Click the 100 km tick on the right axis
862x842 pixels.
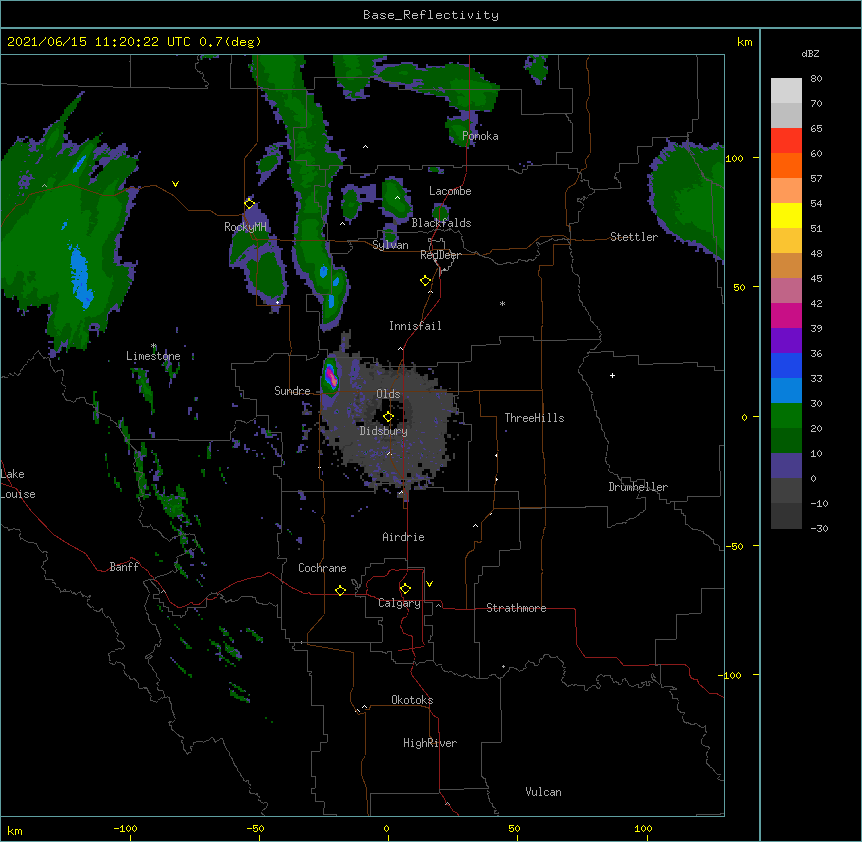[x=734, y=158]
